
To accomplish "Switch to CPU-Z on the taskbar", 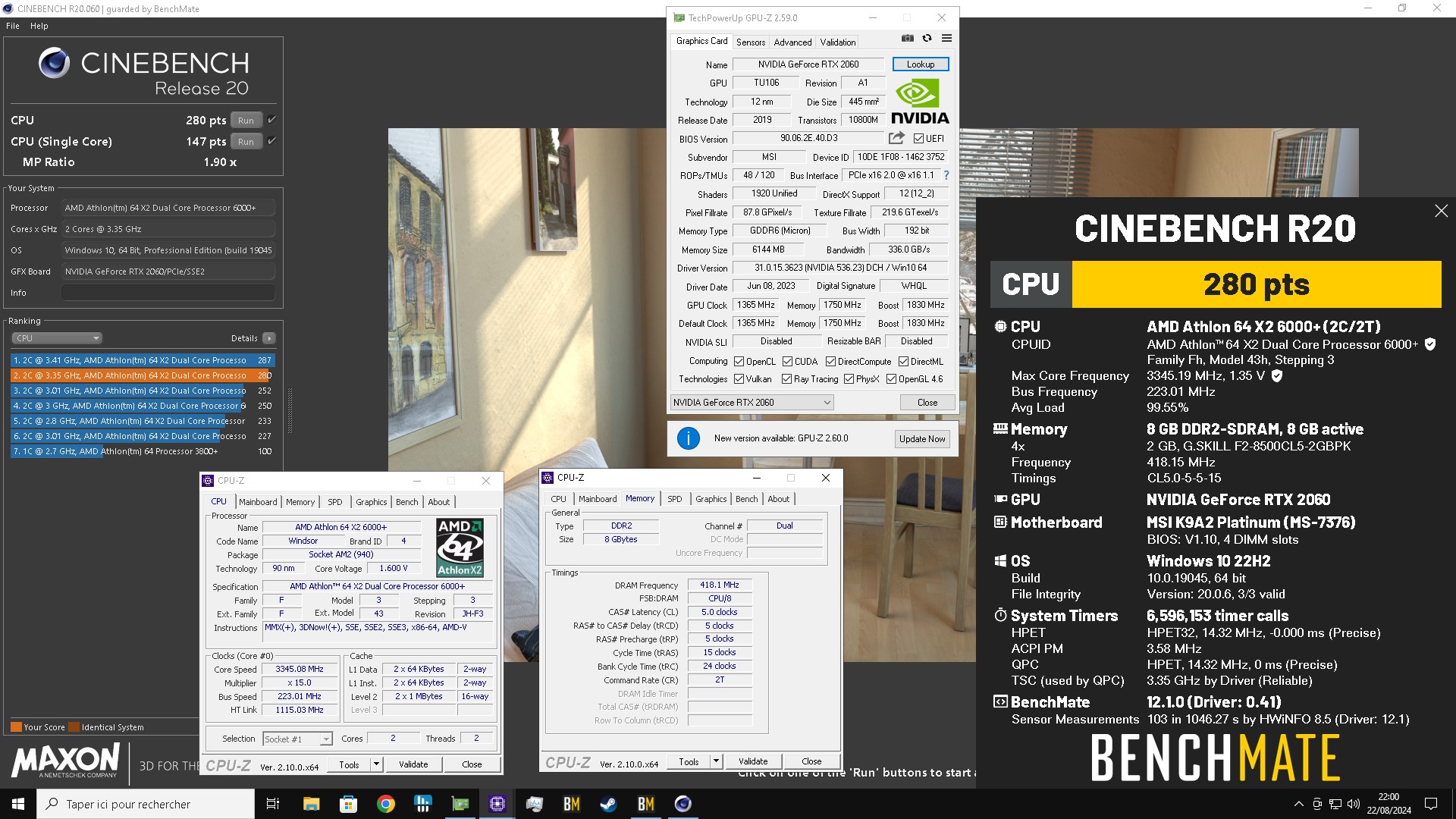I will coord(497,804).
